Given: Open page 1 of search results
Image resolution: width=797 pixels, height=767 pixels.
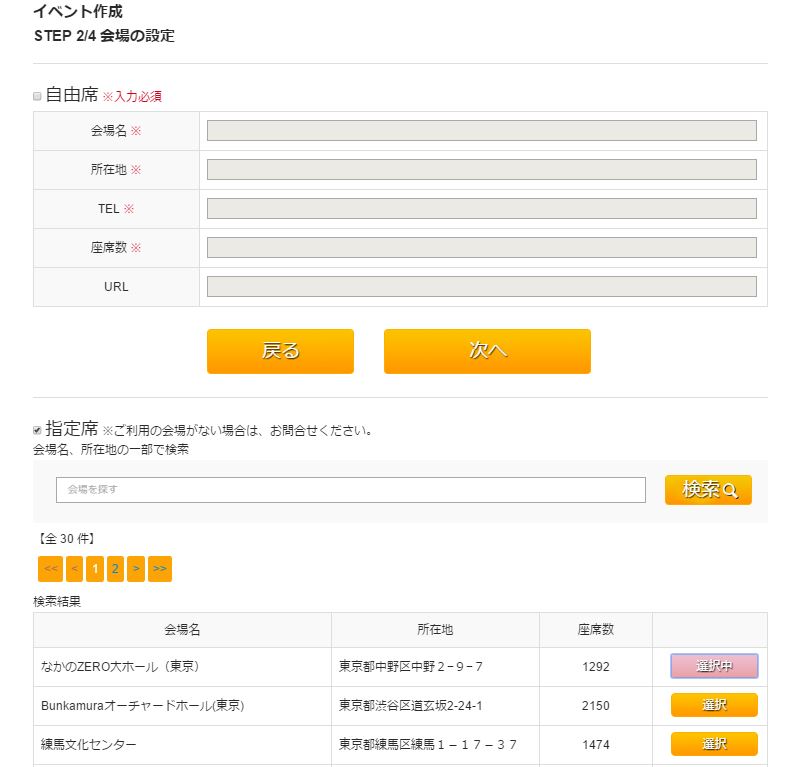Looking at the screenshot, I should click(95, 569).
